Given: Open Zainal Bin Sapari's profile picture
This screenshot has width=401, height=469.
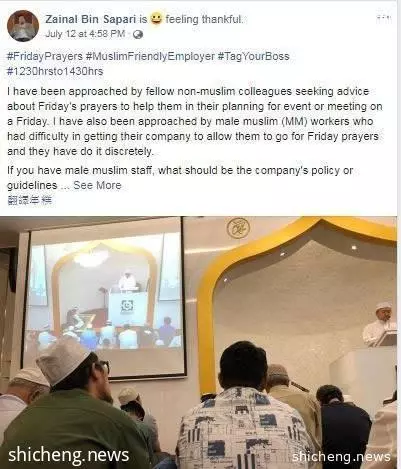Looking at the screenshot, I should 23,26.
